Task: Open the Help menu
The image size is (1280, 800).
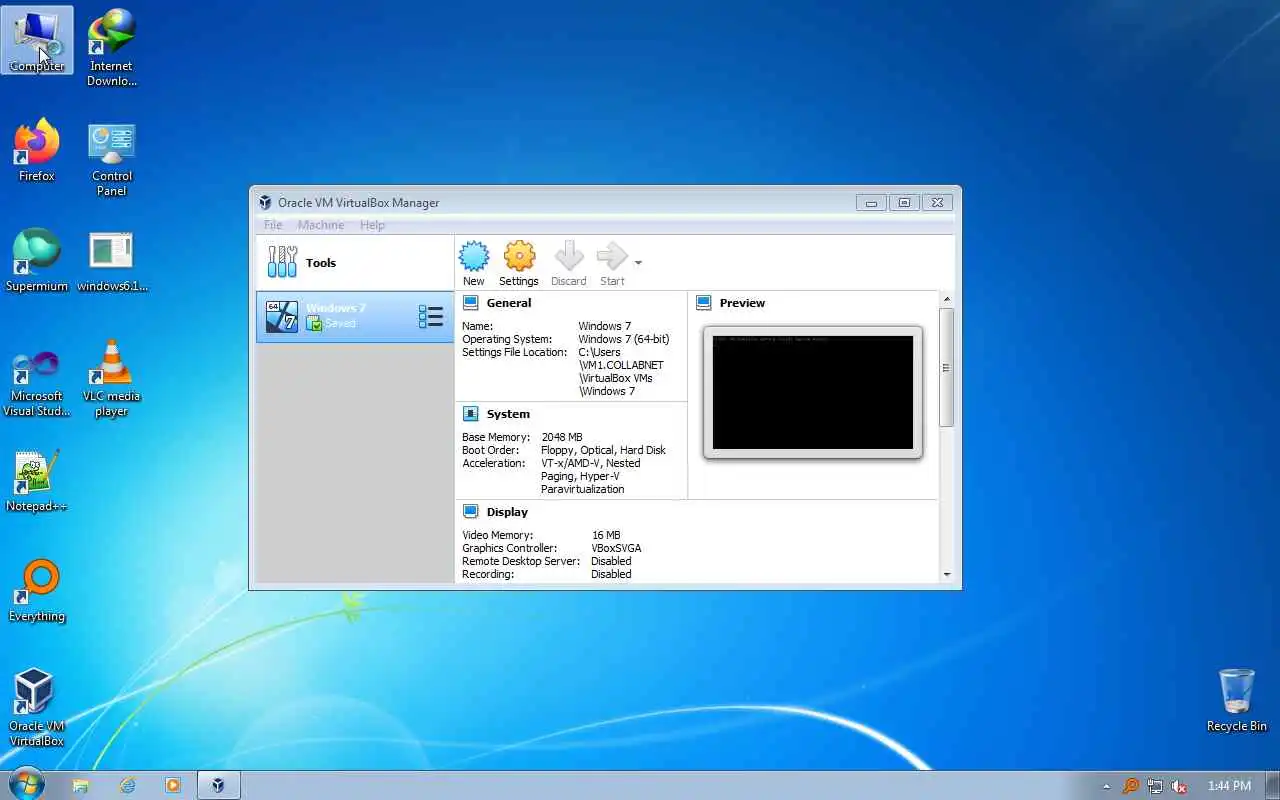Action: pos(372,225)
